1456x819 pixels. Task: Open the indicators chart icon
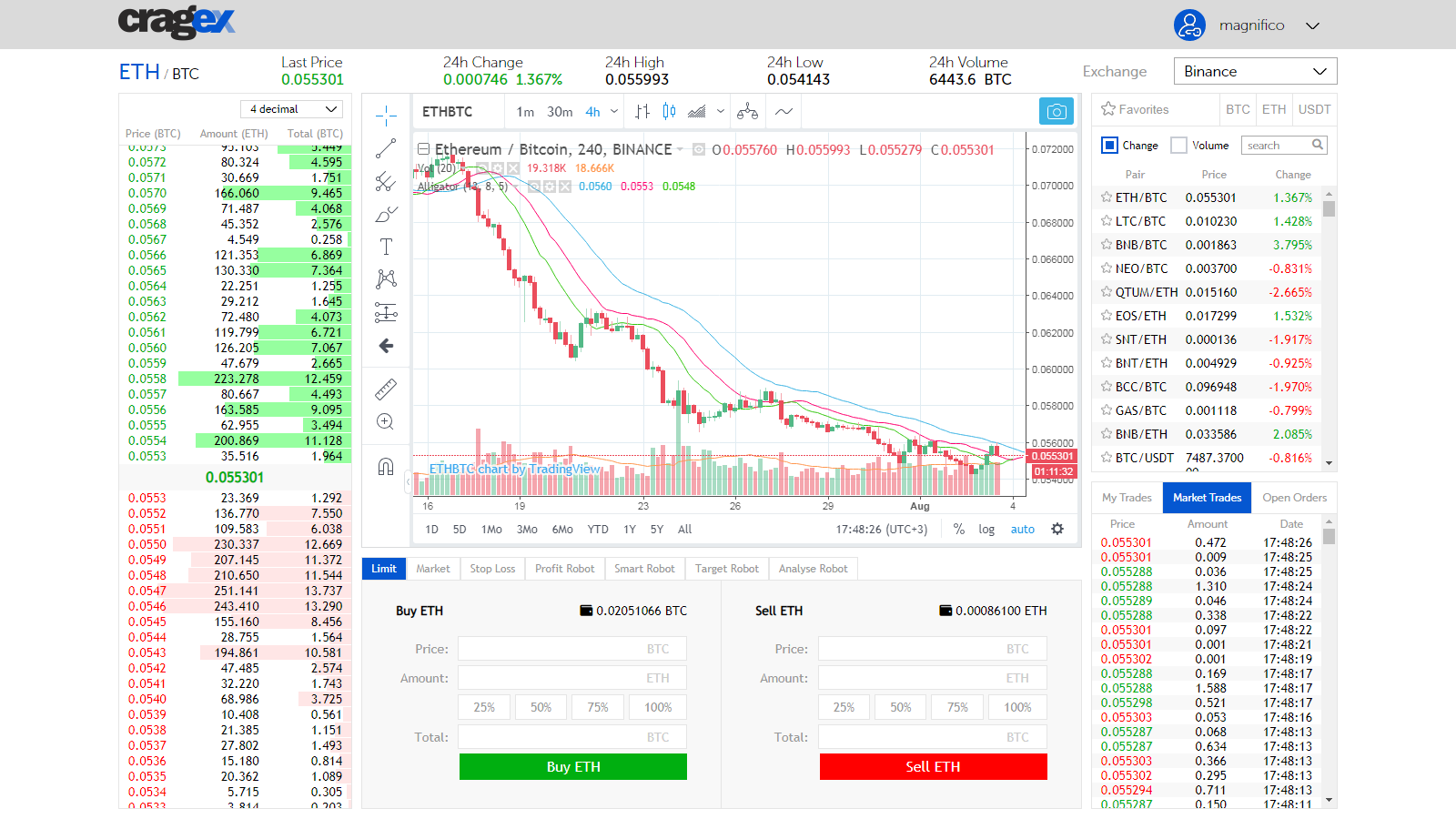(x=697, y=112)
